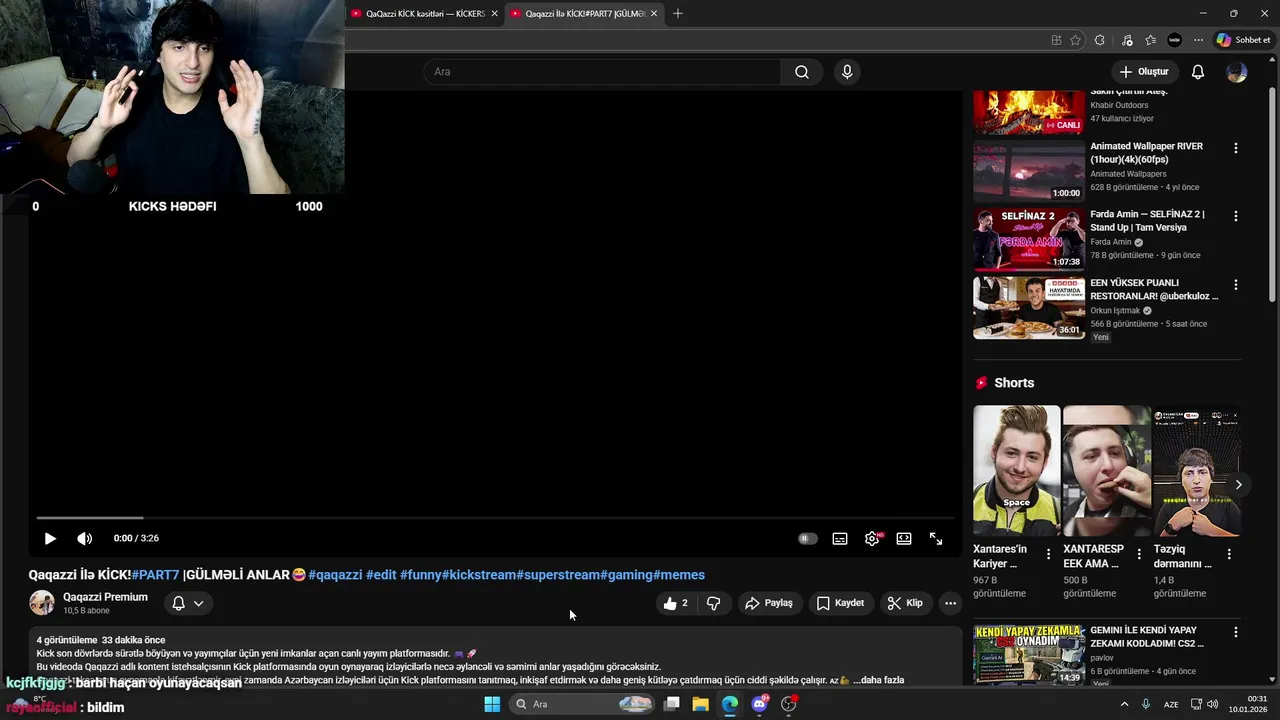Open the favorites list icon in toolbar

coord(1151,40)
